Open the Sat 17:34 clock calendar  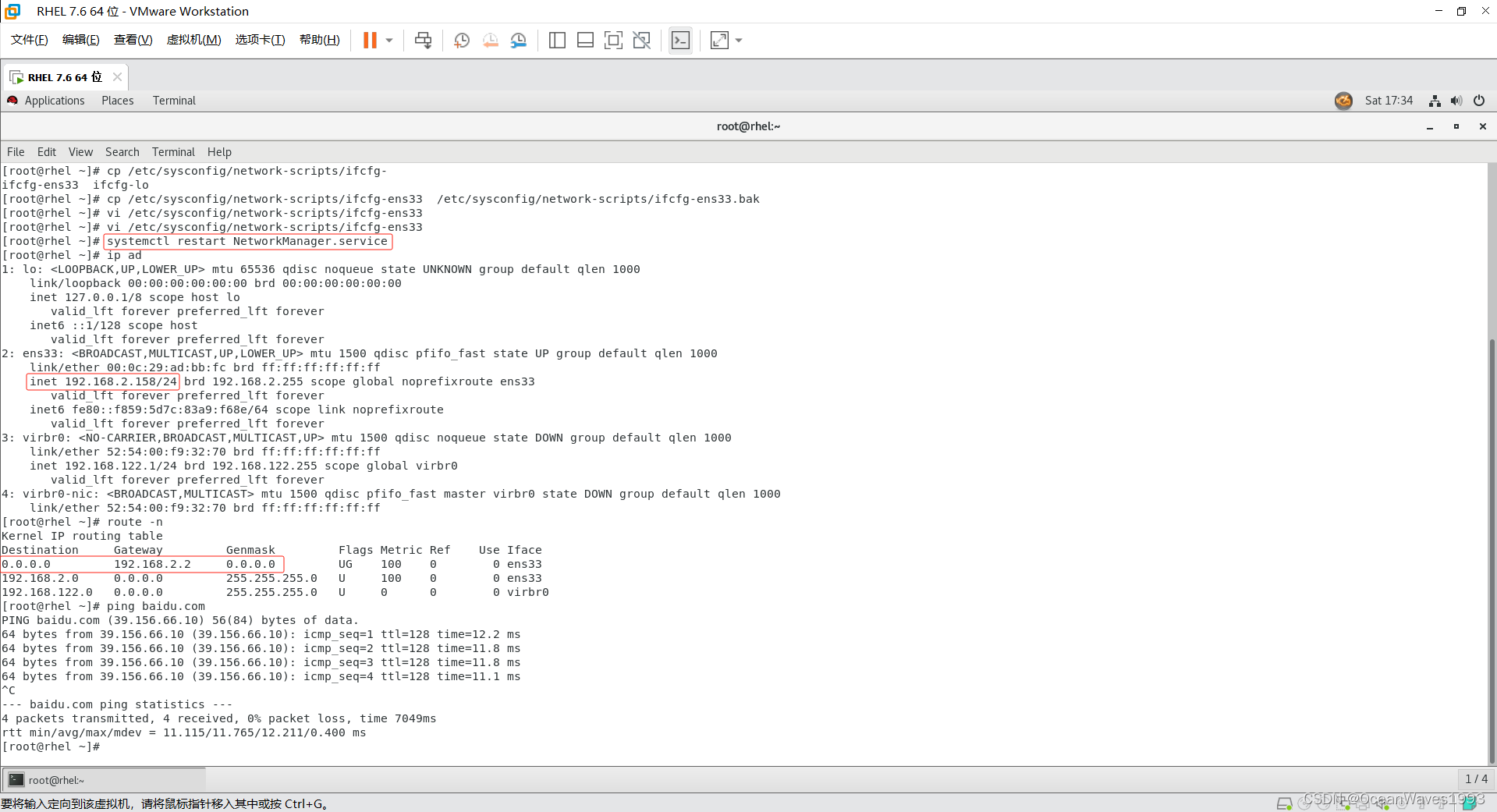[x=1389, y=101]
